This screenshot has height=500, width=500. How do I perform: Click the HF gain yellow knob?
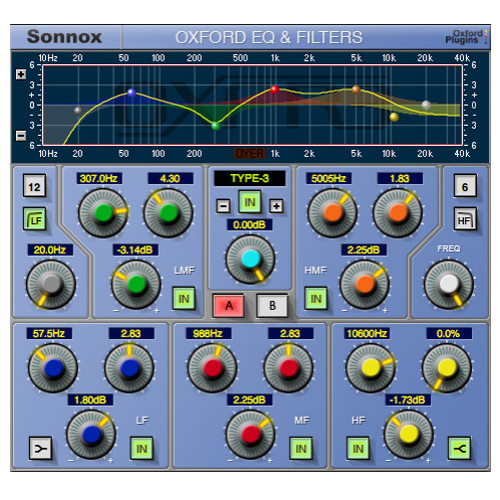pyautogui.click(x=409, y=434)
